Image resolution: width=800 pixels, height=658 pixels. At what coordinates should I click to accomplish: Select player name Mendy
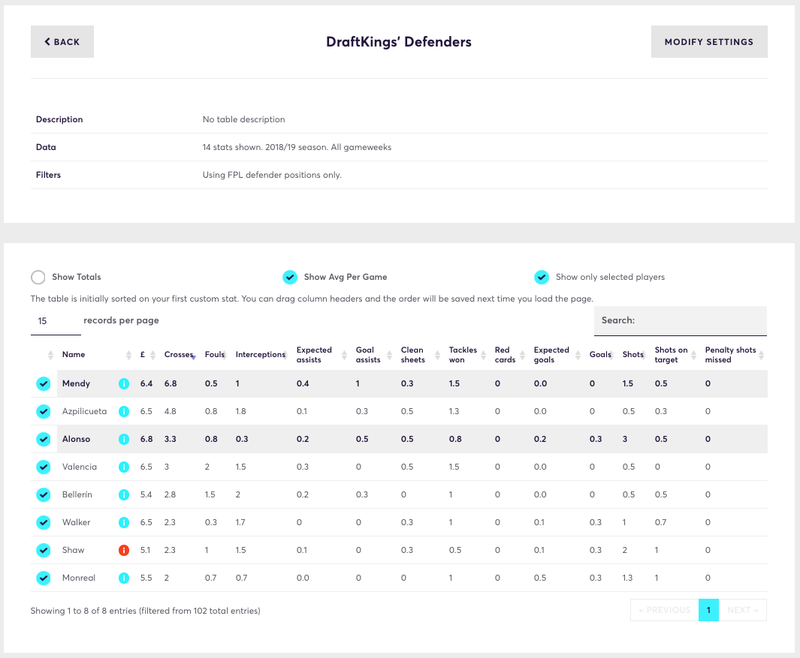coord(76,384)
